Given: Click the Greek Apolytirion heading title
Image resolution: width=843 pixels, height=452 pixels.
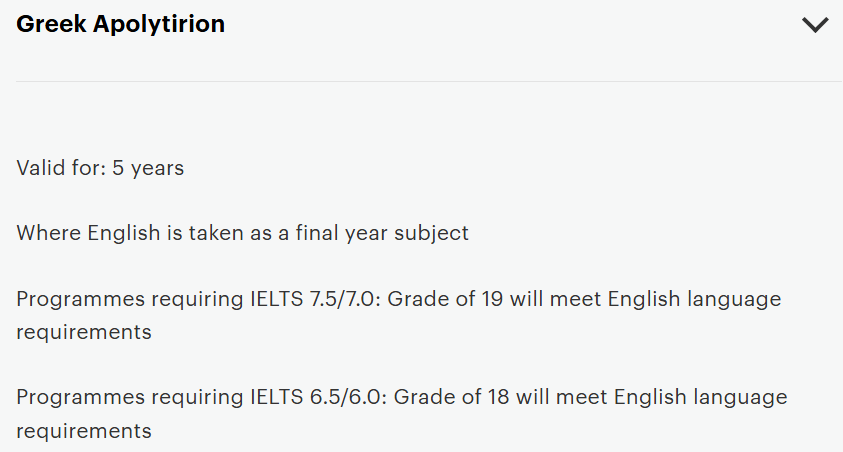Looking at the screenshot, I should point(121,25).
